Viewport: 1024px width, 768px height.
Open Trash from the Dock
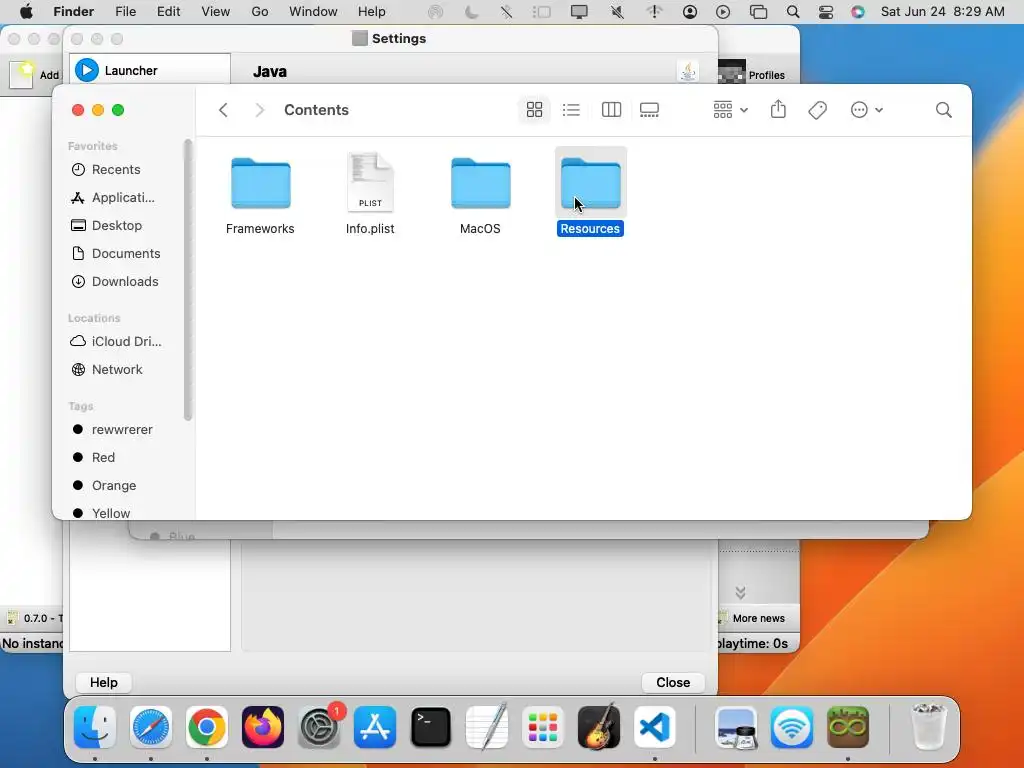(x=928, y=727)
